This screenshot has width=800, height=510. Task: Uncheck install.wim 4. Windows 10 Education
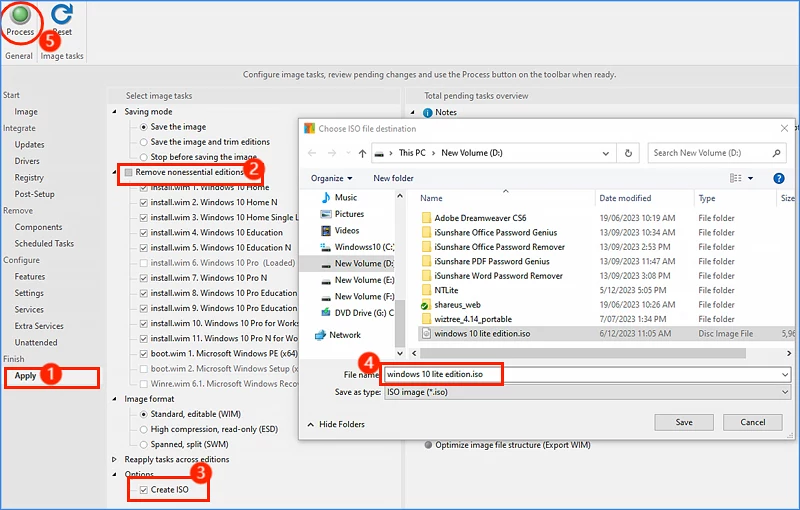coord(143,233)
